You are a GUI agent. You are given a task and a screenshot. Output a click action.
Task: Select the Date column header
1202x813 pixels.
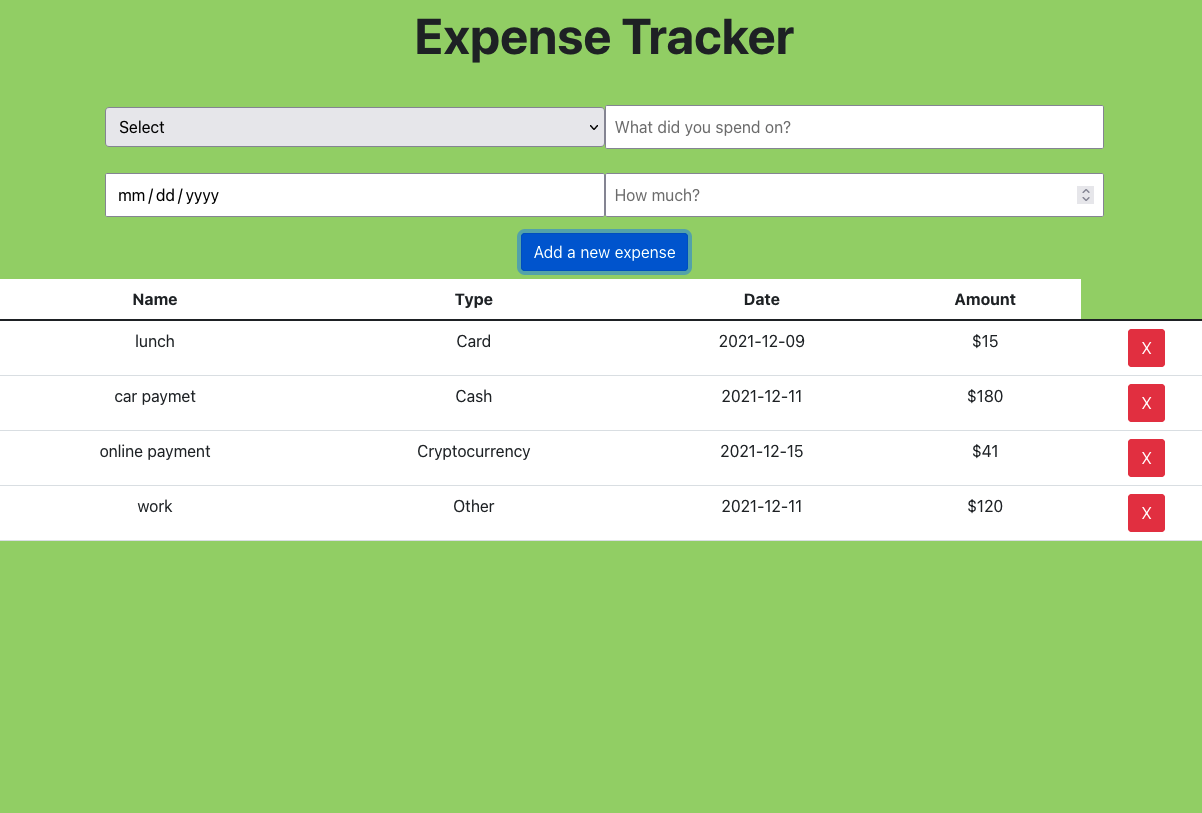(x=761, y=299)
